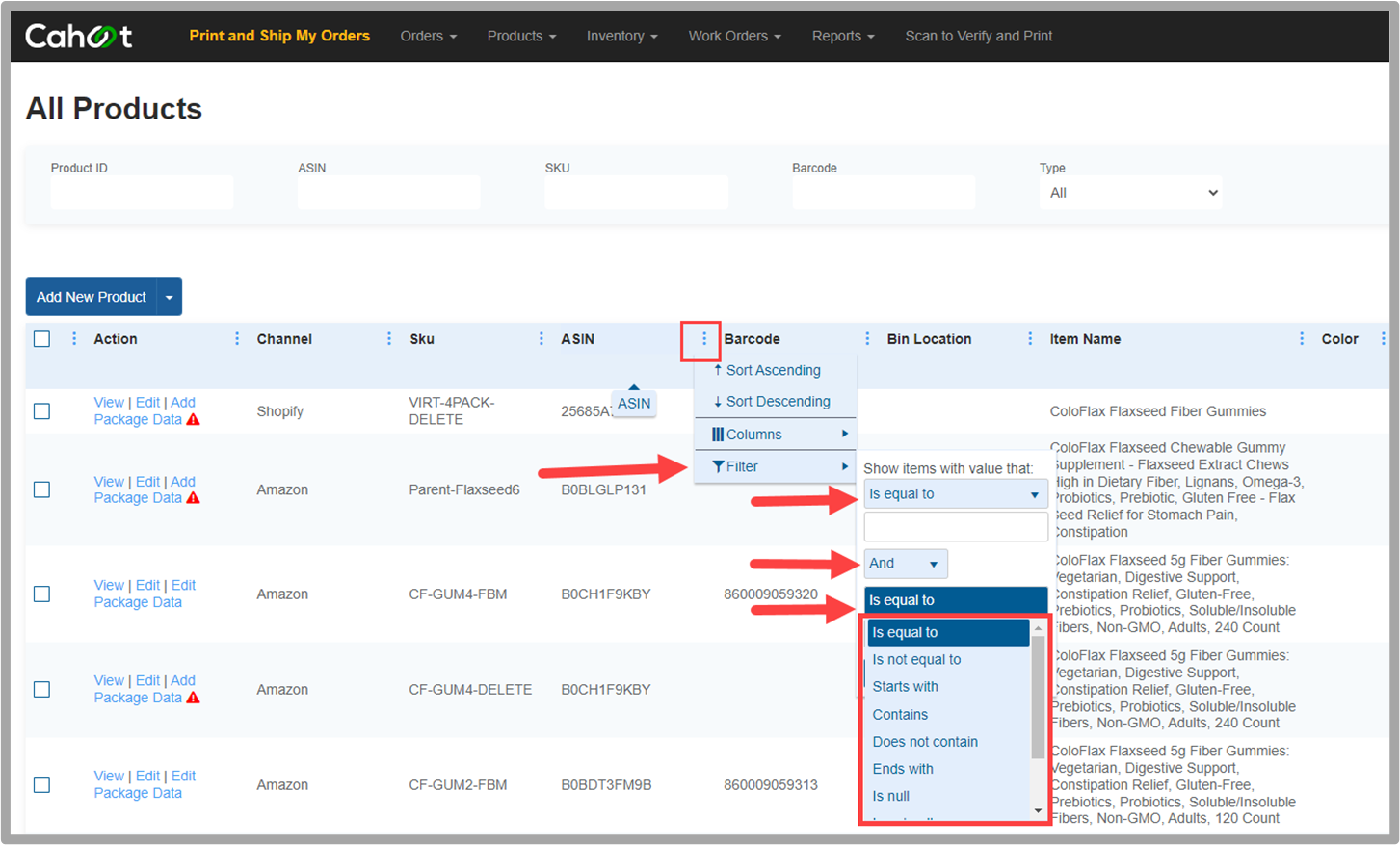The width and height of the screenshot is (1400, 845).
Task: Click the filter option list scrollbar
Action: [x=1038, y=699]
